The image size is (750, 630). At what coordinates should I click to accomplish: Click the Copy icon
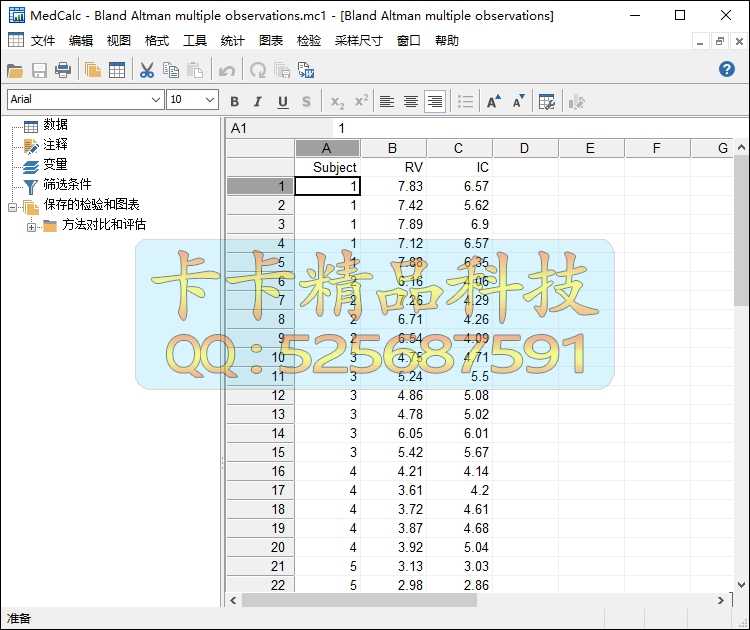point(171,71)
